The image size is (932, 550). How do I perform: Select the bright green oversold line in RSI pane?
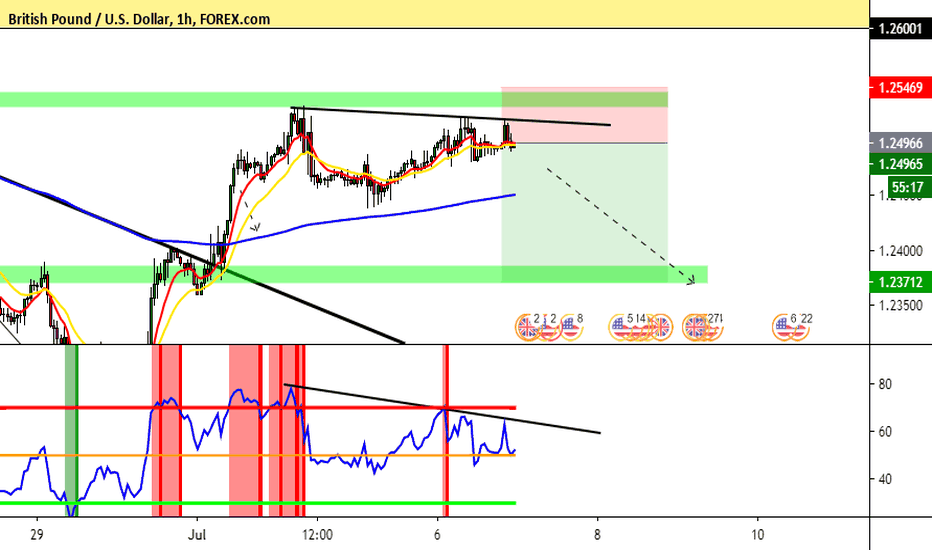(x=258, y=503)
